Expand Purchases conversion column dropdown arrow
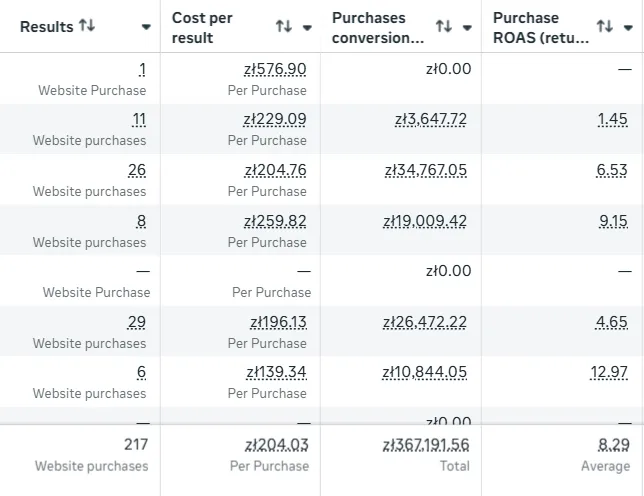 pyautogui.click(x=467, y=28)
